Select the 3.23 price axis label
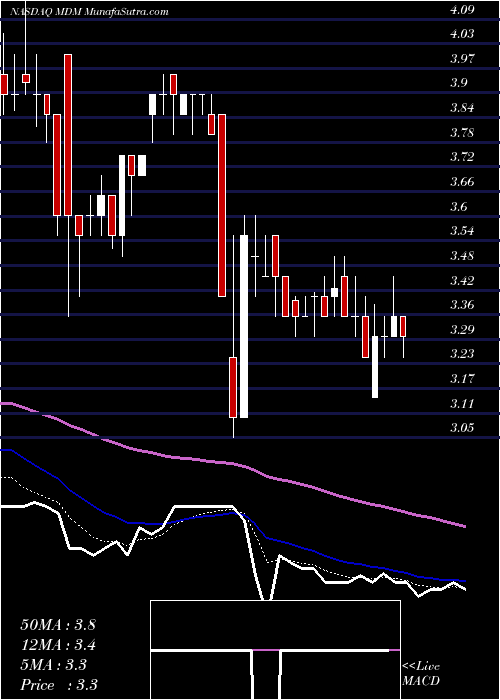Viewport: 500px width, 700px height. click(x=461, y=354)
